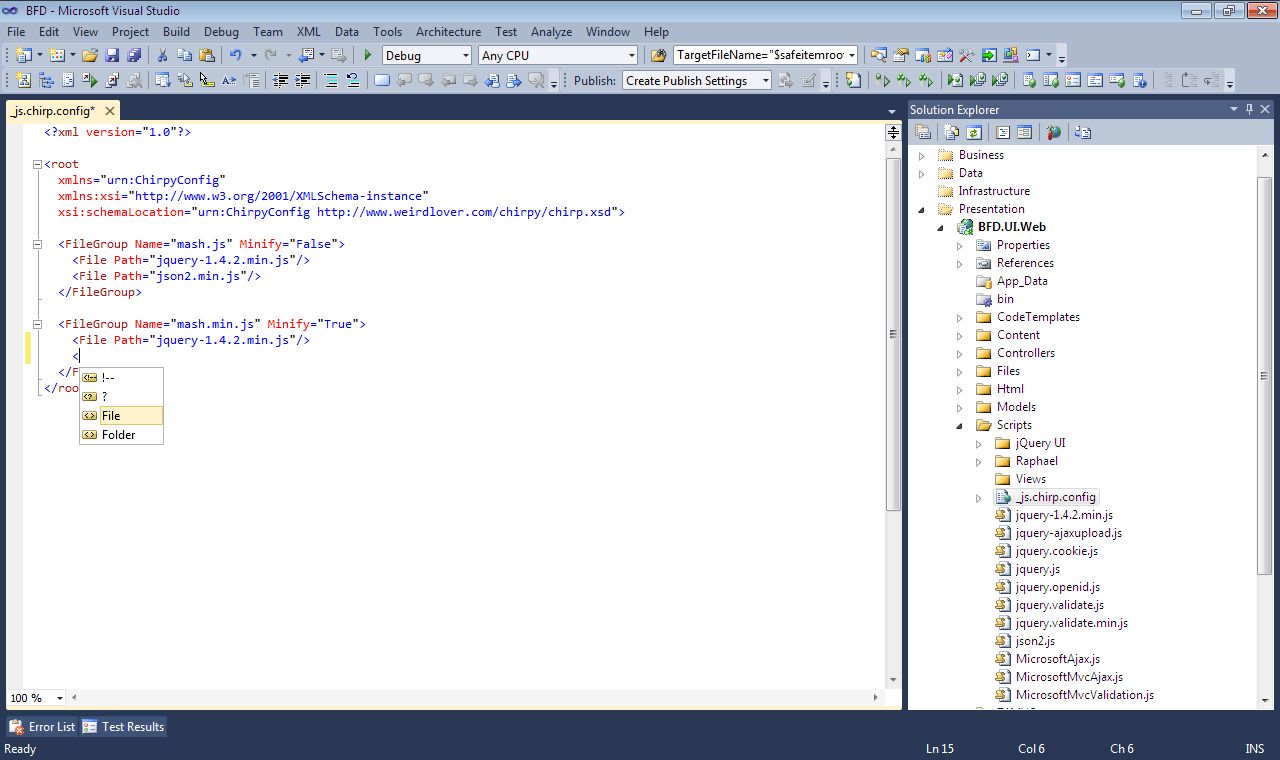The image size is (1280, 760).
Task: Refresh the Solution Explorer tree
Action: coord(974,132)
